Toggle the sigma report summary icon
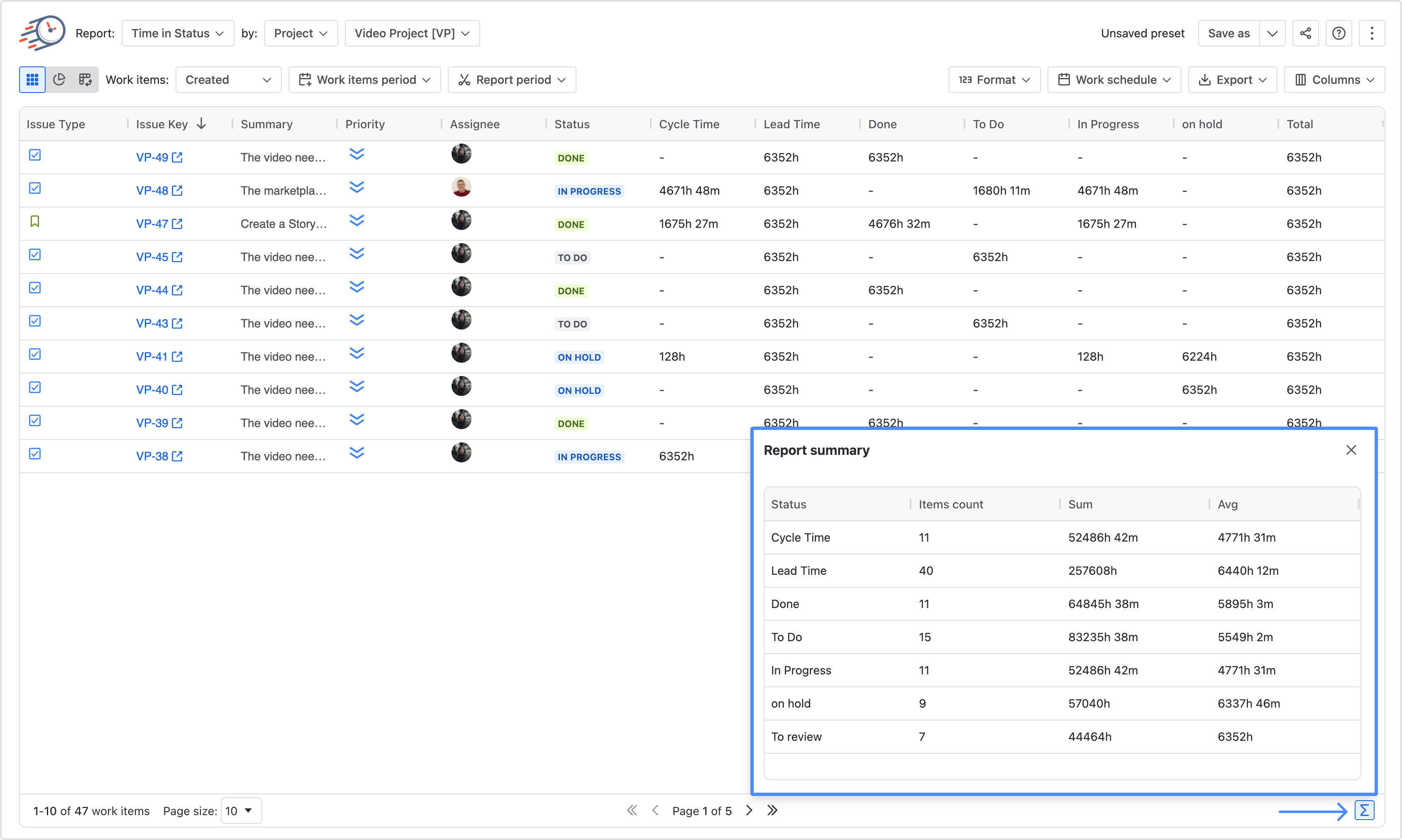Screen dimensions: 1402x840 tap(1364, 811)
